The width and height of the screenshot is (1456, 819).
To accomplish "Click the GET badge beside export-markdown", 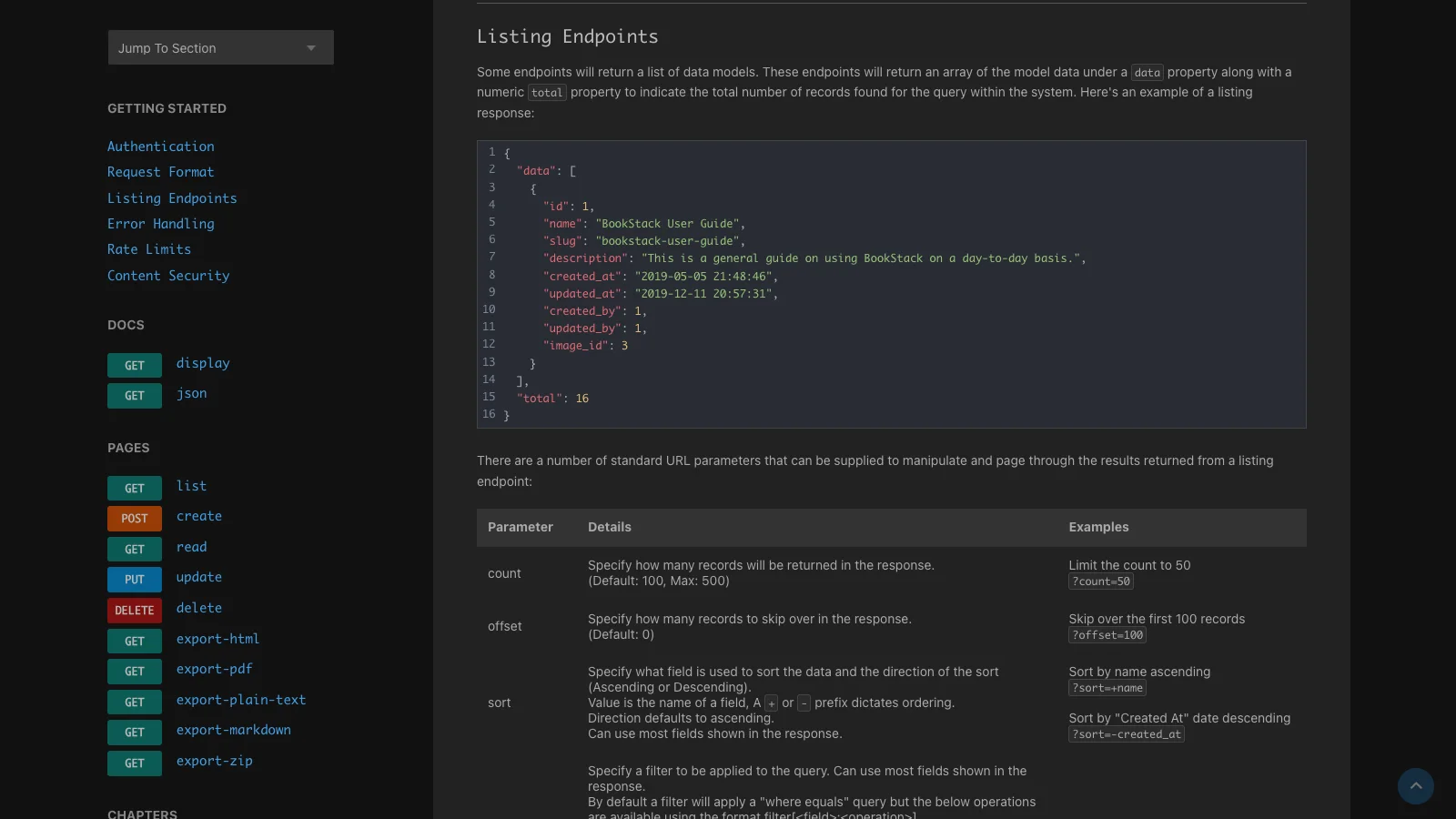I will pos(135,733).
